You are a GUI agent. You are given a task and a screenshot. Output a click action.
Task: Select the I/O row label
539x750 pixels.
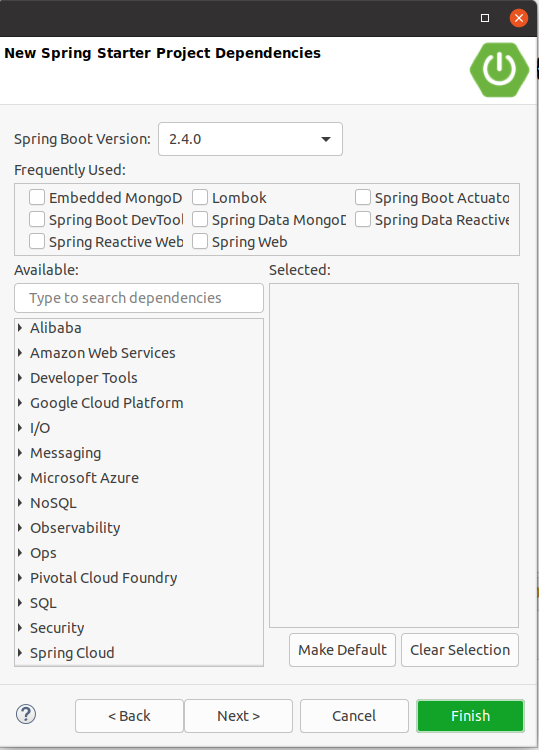pyautogui.click(x=40, y=428)
